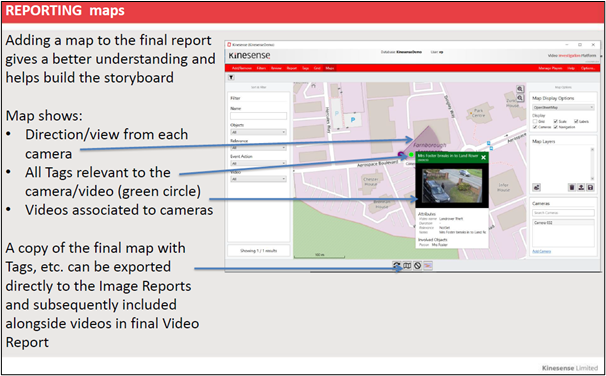The image size is (606, 376).
Task: Click the add map layer icon
Action: [536, 187]
